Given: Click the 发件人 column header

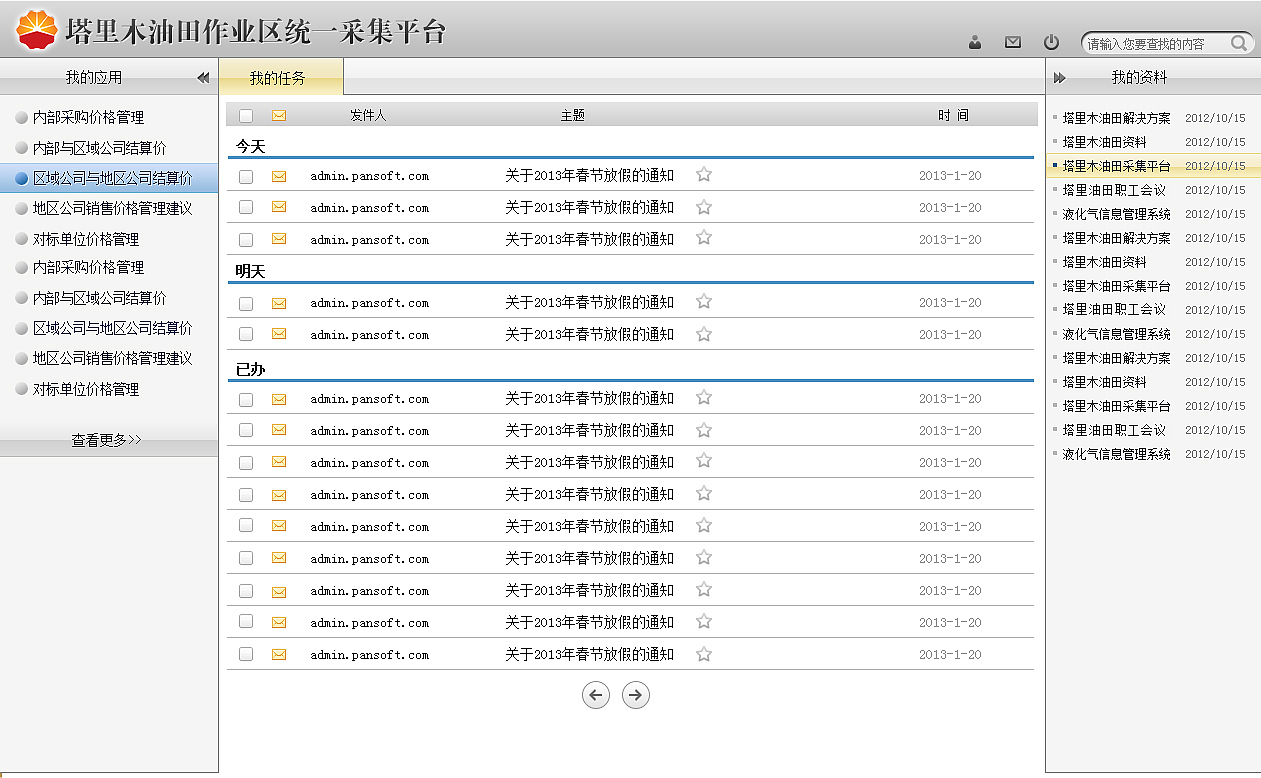Looking at the screenshot, I should coord(368,116).
